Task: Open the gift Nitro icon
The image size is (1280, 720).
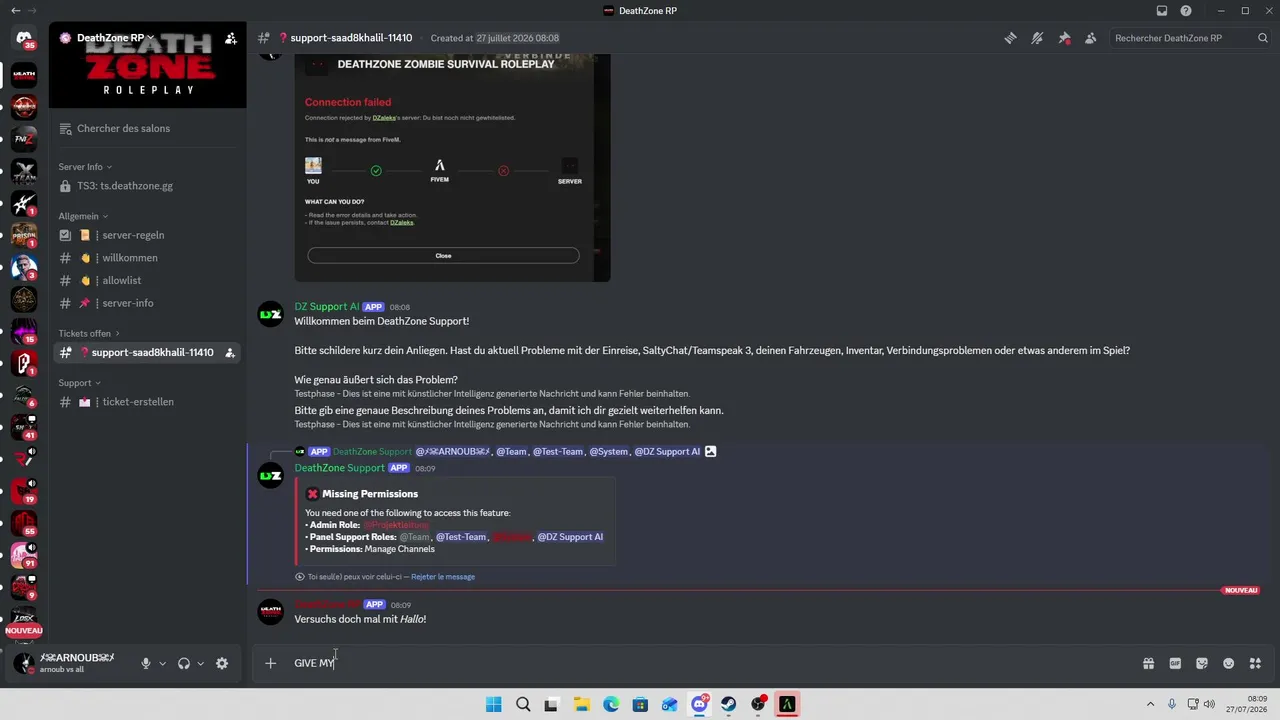Action: pos(1148,663)
